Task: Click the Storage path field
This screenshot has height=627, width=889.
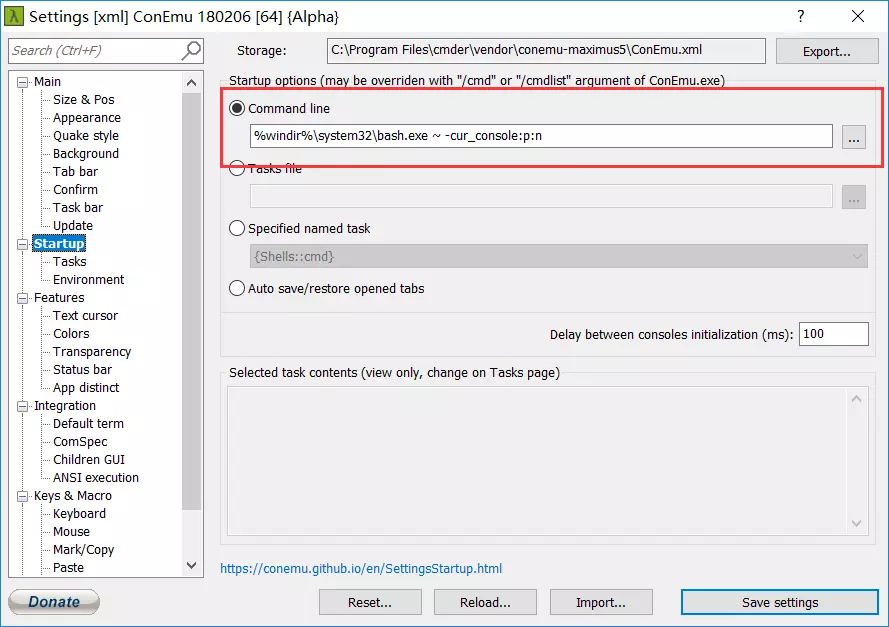Action: click(546, 51)
